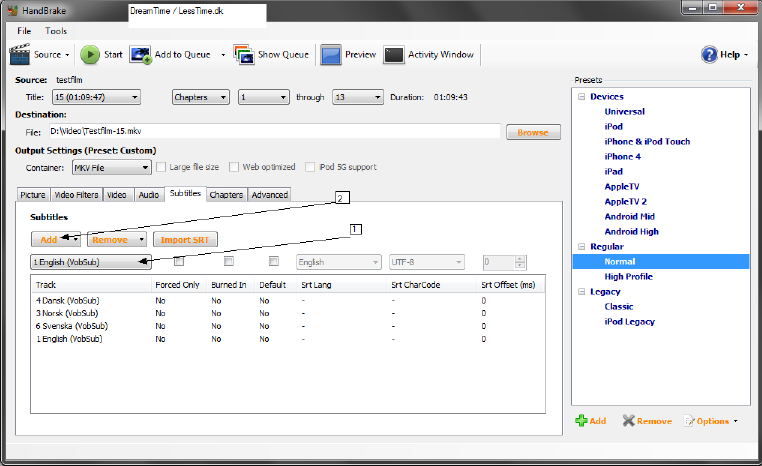Select the iPod Legacy preset
Image resolution: width=762 pixels, height=466 pixels.
click(629, 322)
